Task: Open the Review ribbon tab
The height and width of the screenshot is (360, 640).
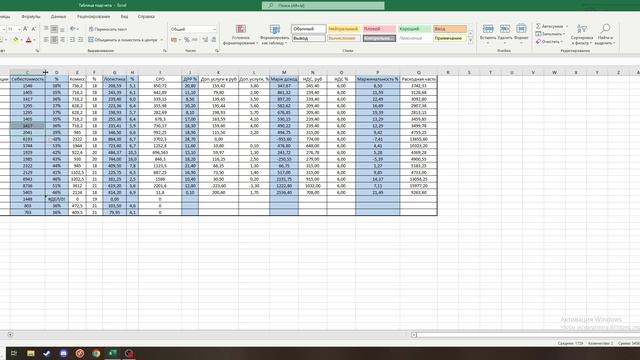Action: [93, 16]
